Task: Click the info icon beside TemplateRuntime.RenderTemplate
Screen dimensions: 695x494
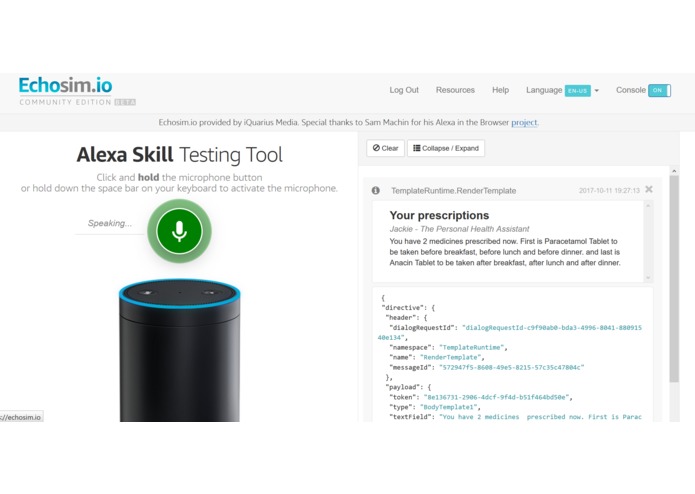Action: [x=375, y=191]
